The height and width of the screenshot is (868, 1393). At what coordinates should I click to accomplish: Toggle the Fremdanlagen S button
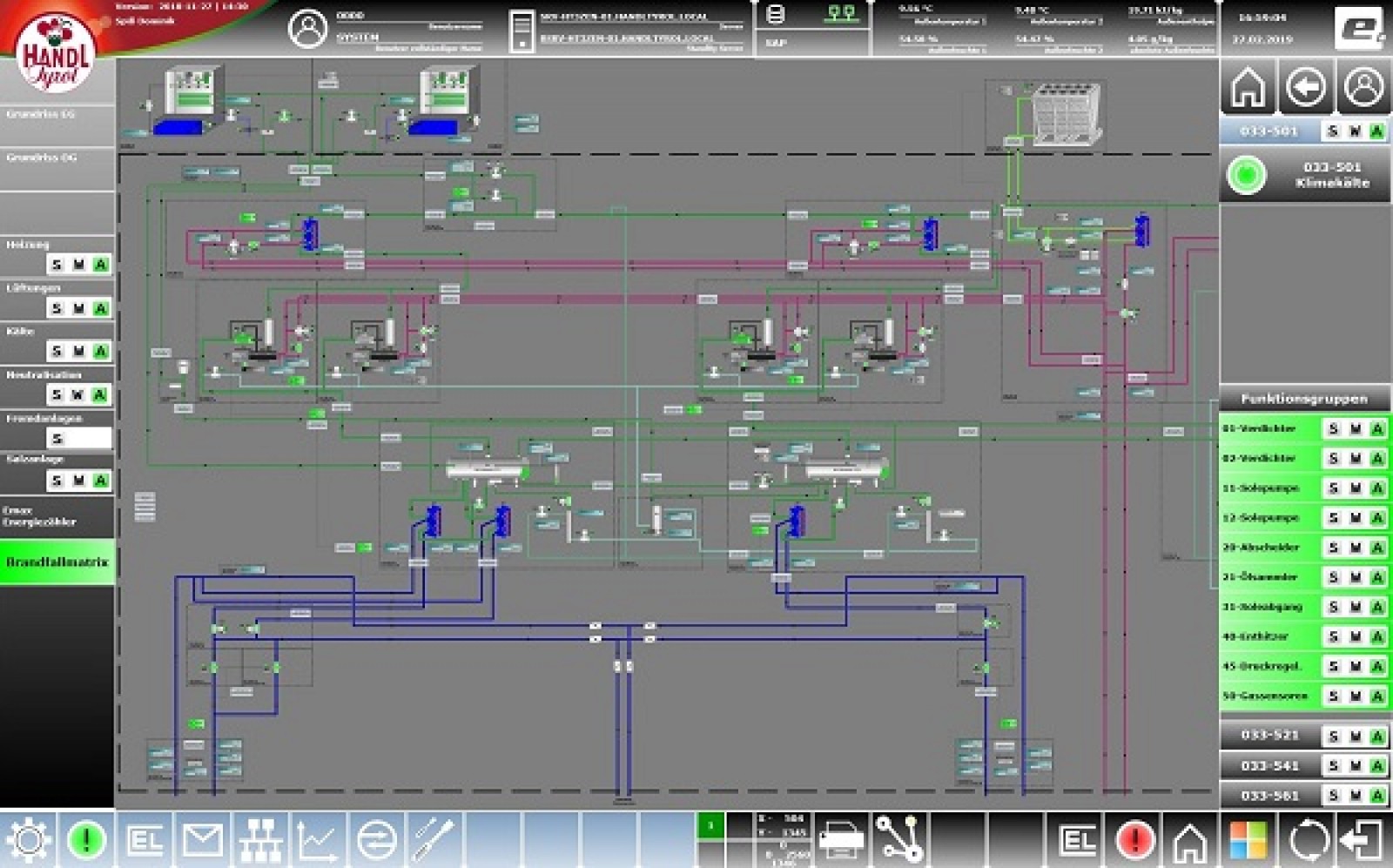tap(57, 438)
